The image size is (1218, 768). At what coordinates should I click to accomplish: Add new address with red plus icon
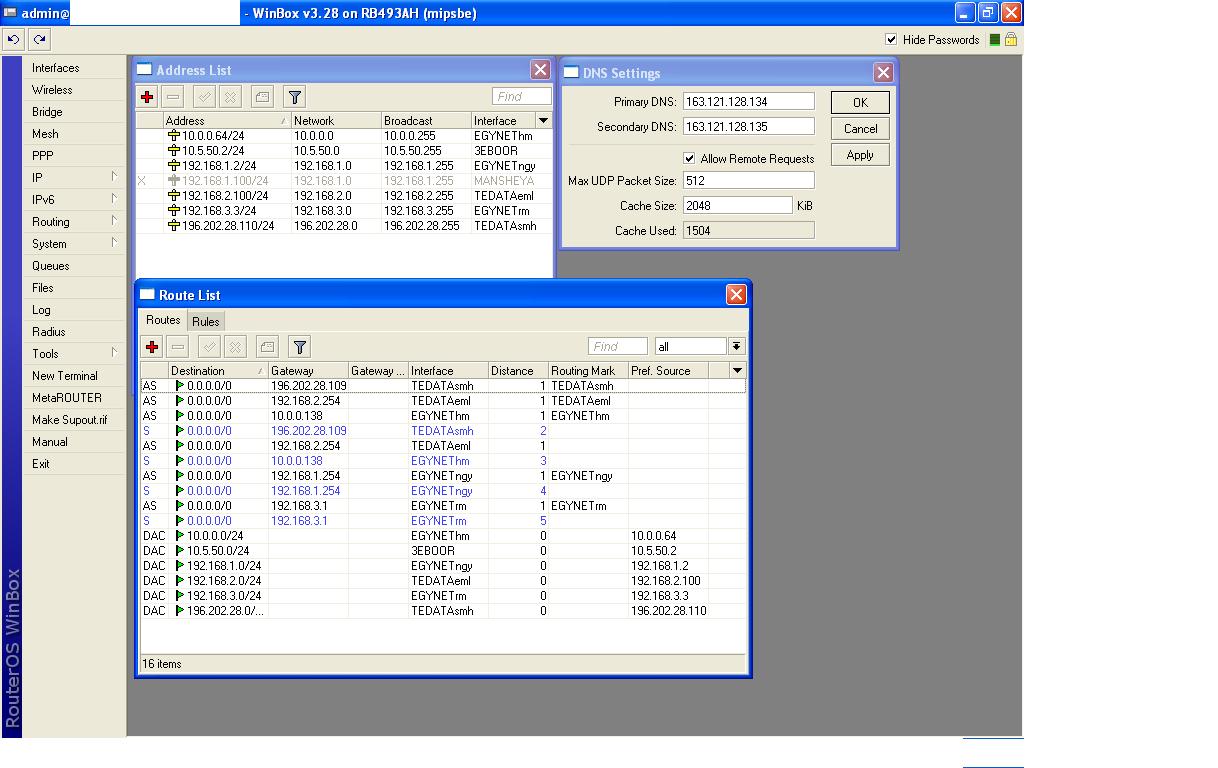click(x=147, y=97)
